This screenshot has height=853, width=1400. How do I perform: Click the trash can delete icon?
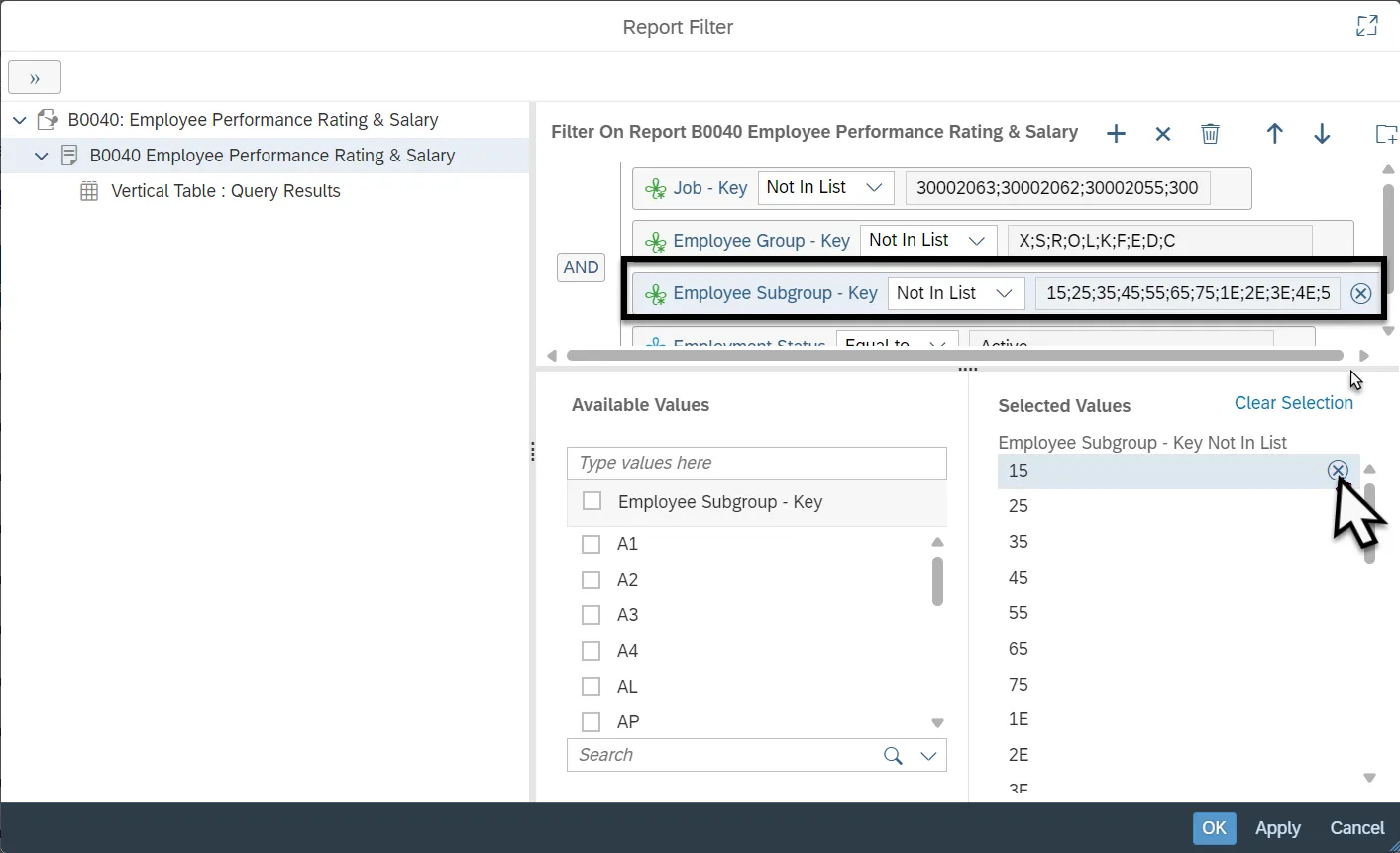[1210, 134]
